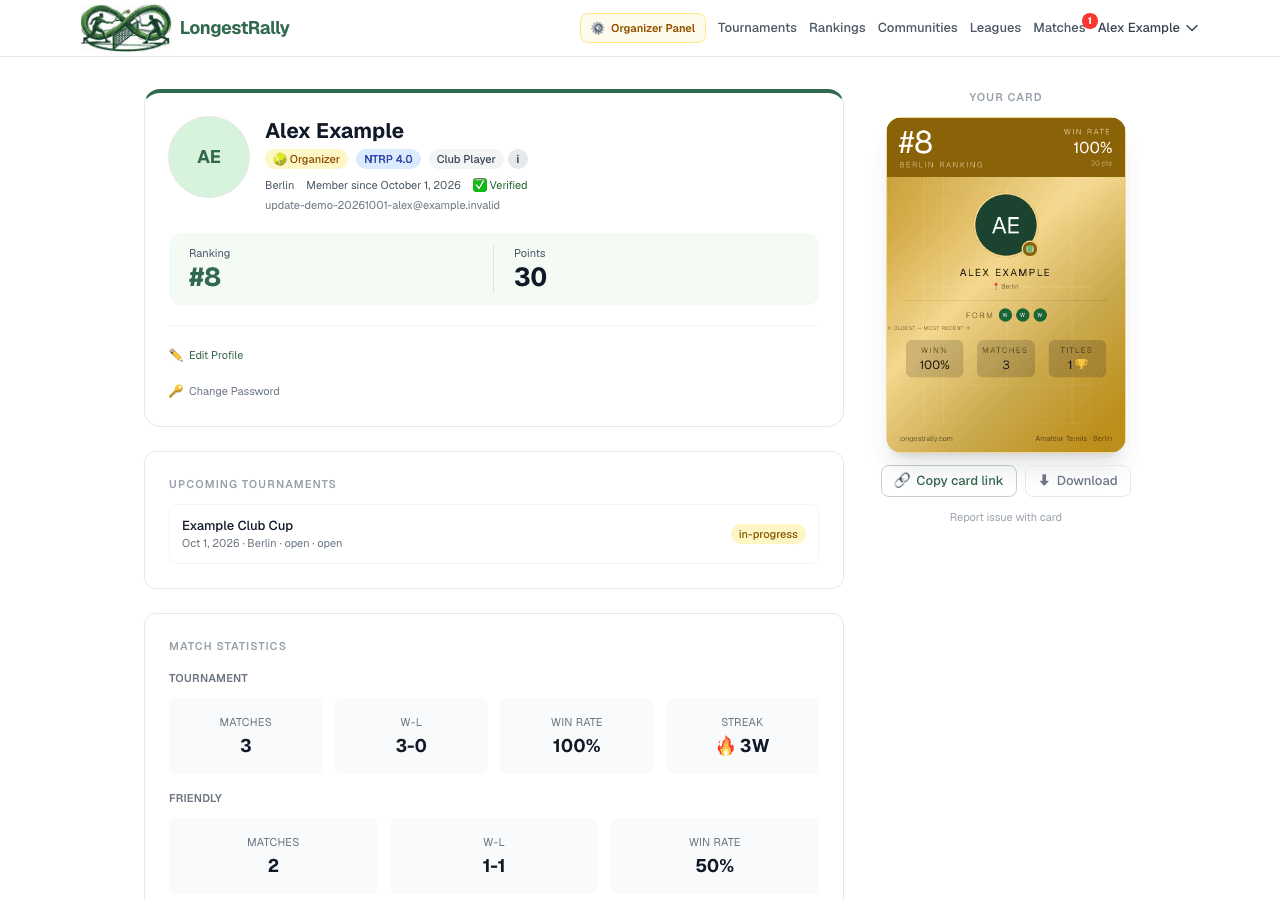The width and height of the screenshot is (1280, 900).
Task: Click the tournament W-L 3-0 tile
Action: tap(411, 736)
